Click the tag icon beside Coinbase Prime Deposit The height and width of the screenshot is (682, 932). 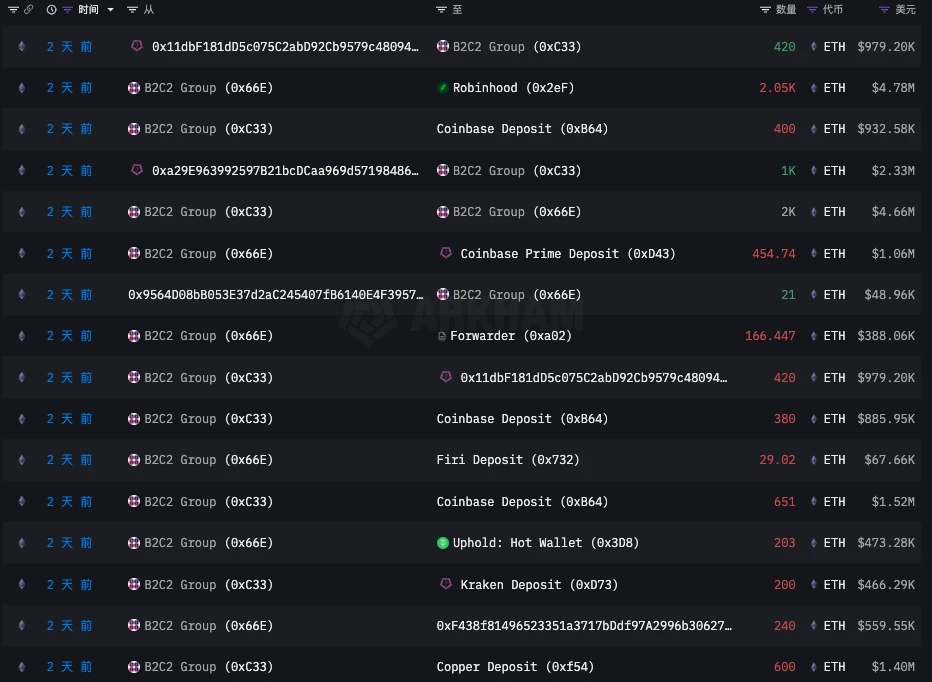coord(446,254)
